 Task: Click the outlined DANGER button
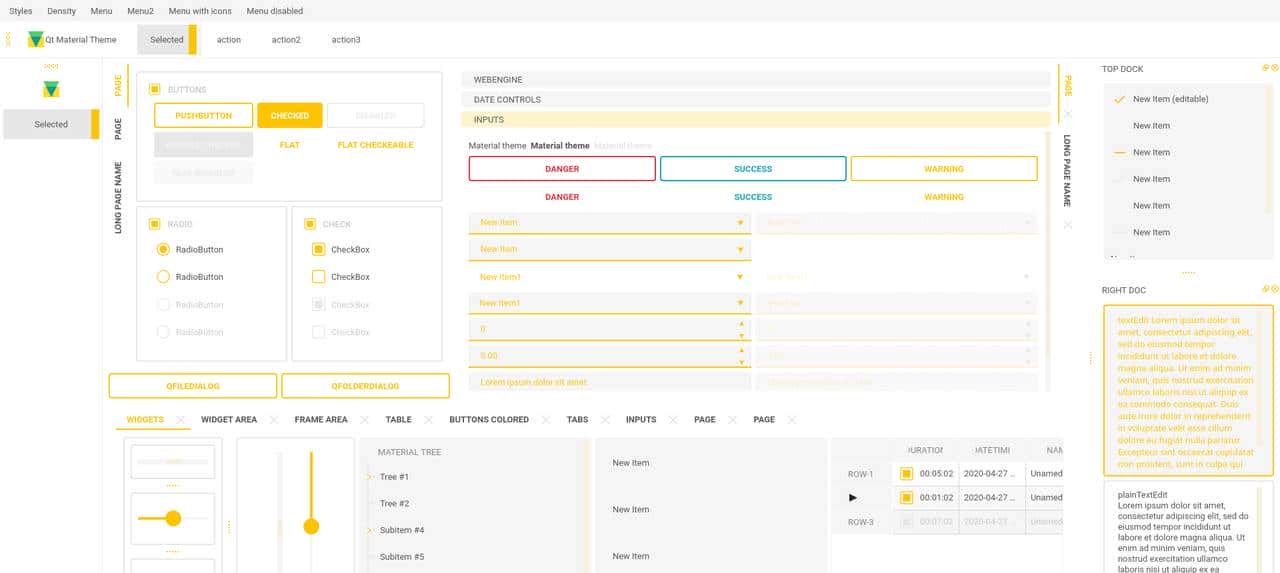[x=561, y=169]
